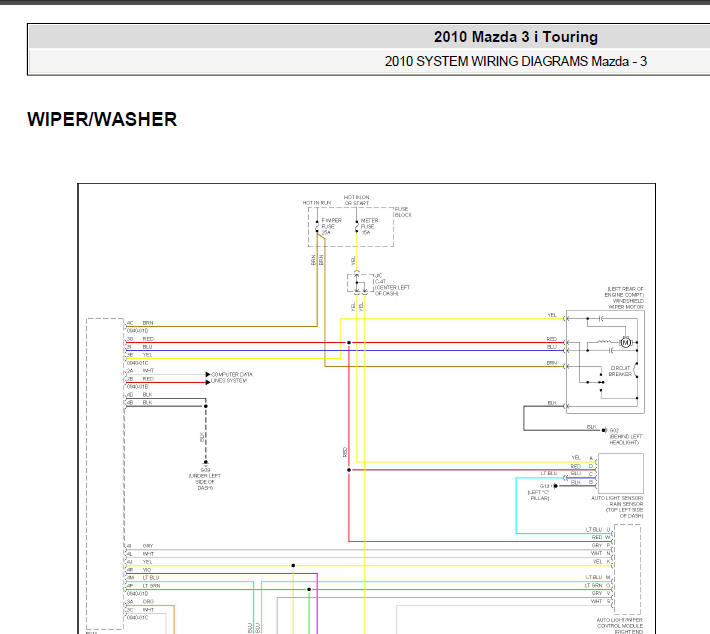Click the '4B BLK' connector pin label
710x634 pixels.
pyautogui.click(x=139, y=403)
